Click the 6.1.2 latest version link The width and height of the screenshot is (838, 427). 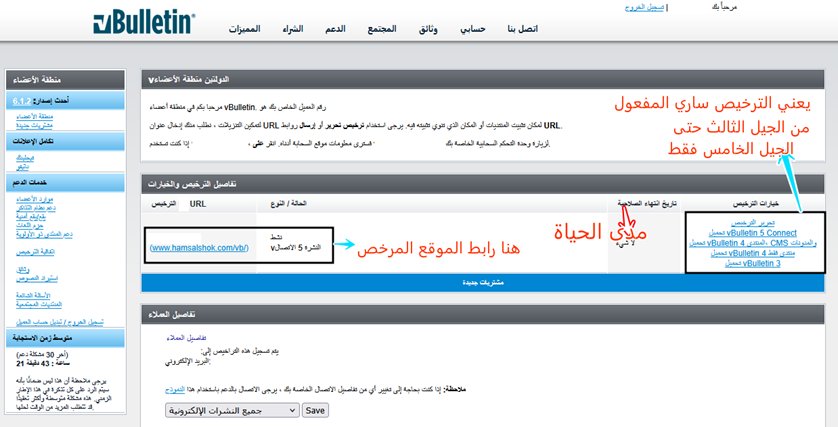click(22, 100)
